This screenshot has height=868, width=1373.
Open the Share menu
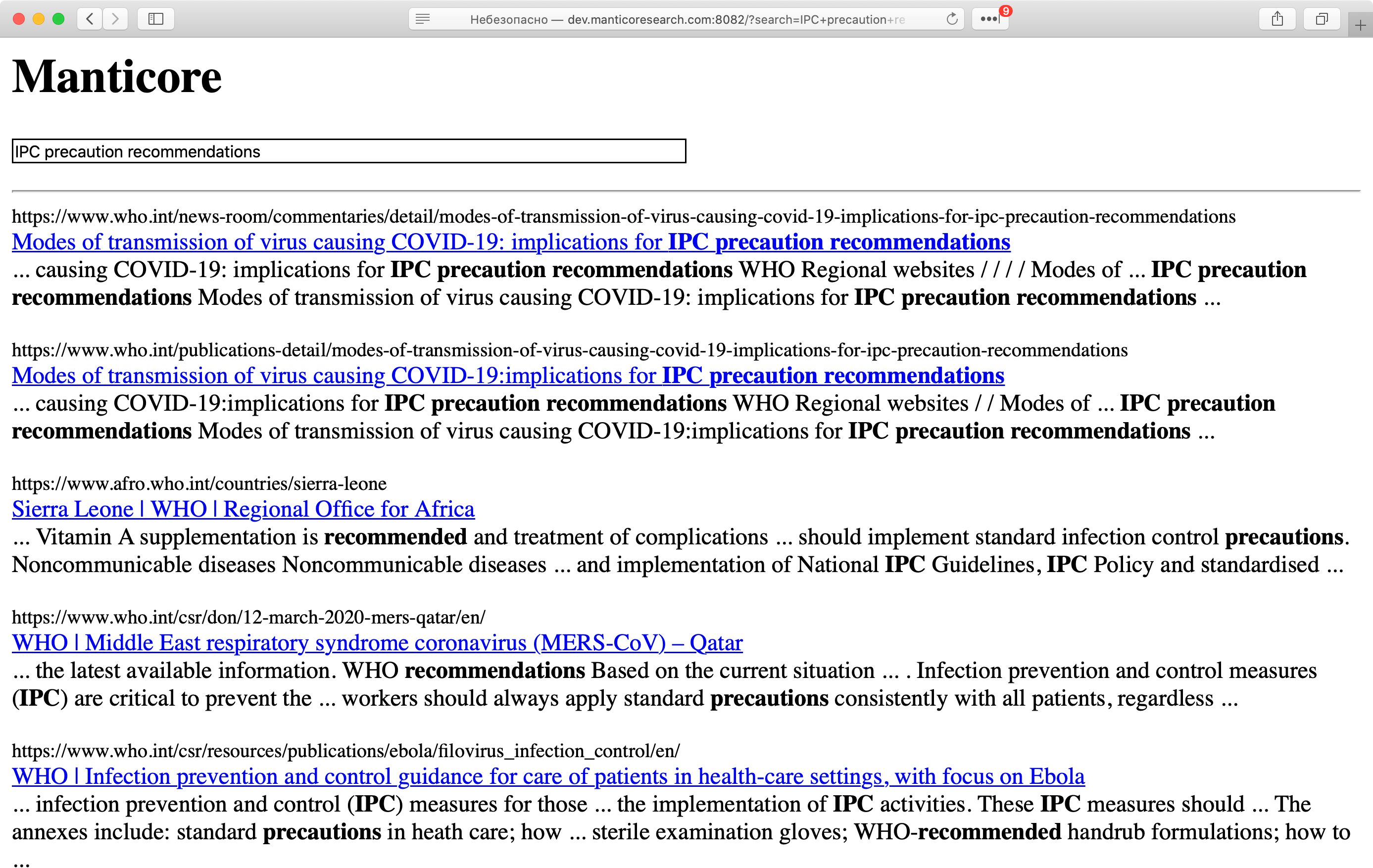[1277, 19]
